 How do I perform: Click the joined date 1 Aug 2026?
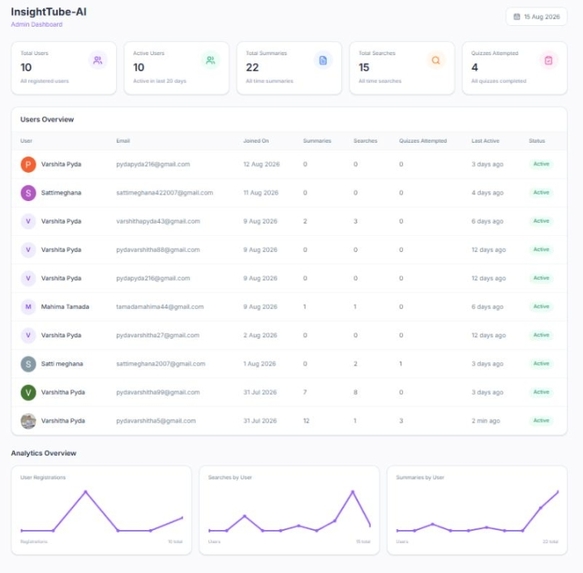[260, 364]
